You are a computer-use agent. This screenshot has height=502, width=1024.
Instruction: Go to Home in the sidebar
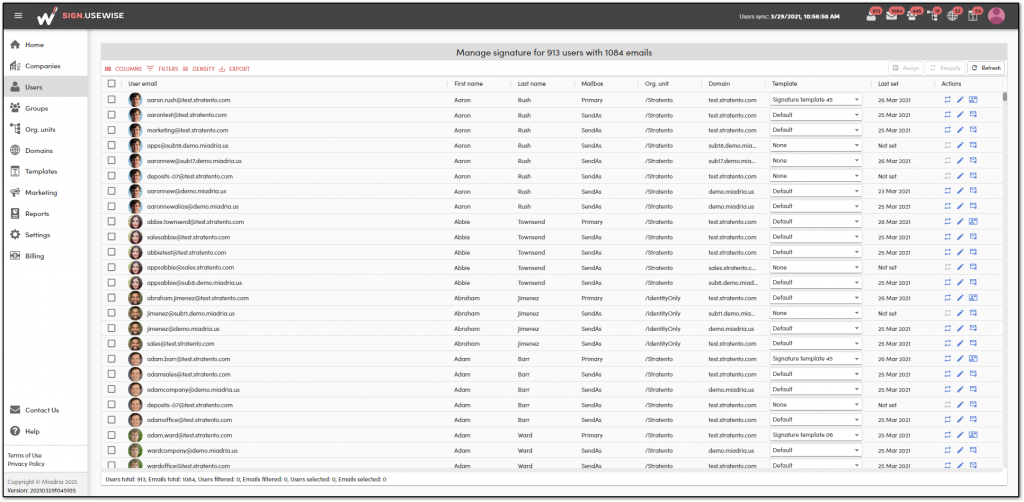point(45,45)
